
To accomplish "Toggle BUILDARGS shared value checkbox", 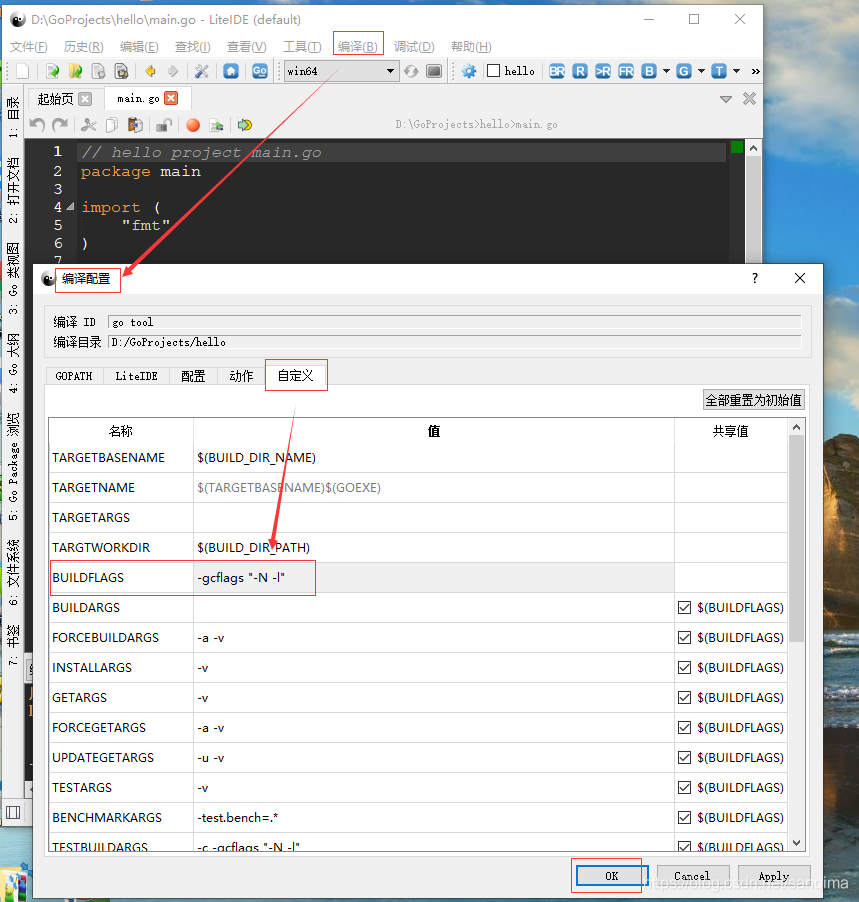I will pyautogui.click(x=684, y=607).
